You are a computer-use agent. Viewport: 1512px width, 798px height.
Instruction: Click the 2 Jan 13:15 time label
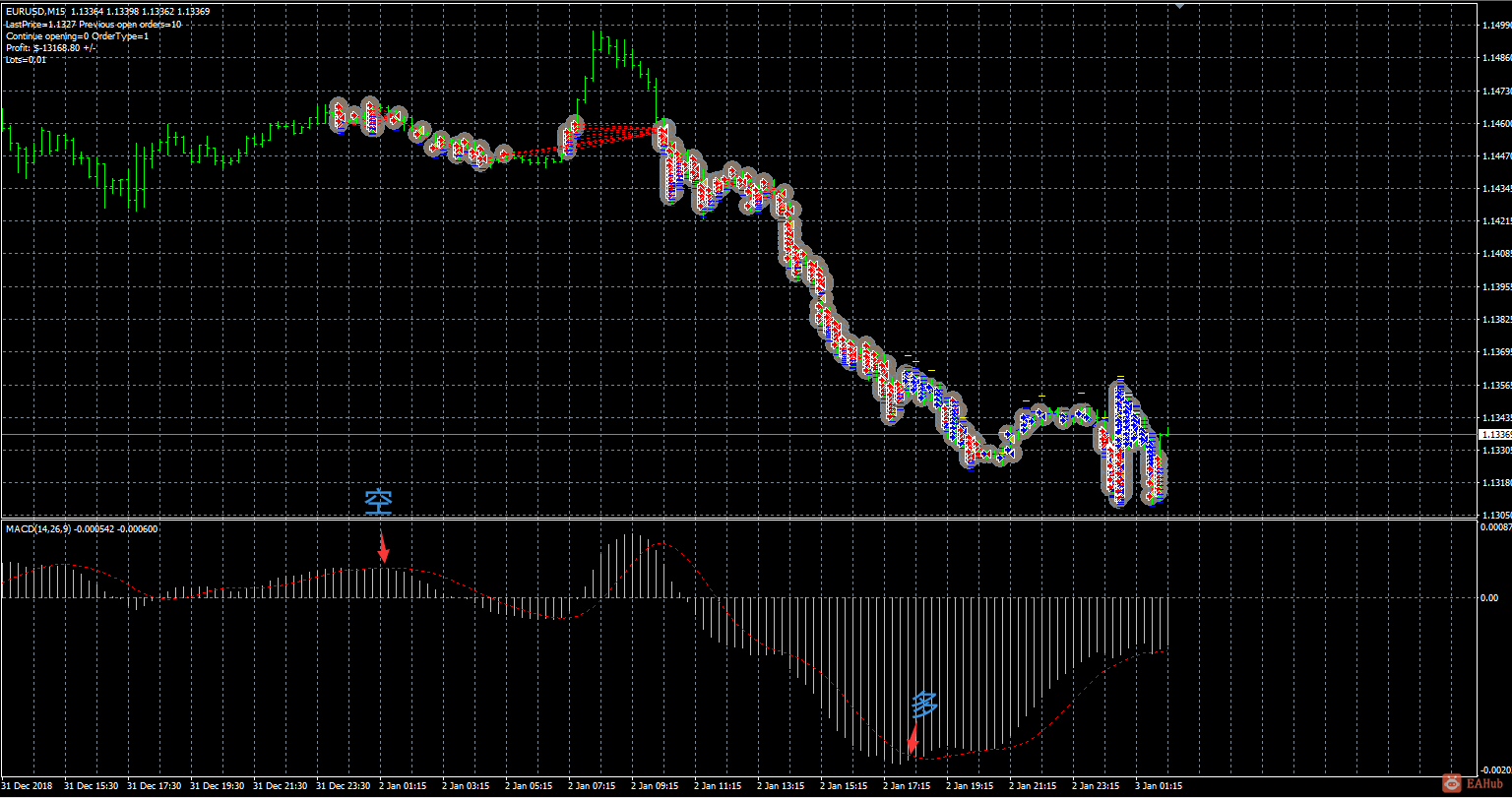click(x=782, y=786)
